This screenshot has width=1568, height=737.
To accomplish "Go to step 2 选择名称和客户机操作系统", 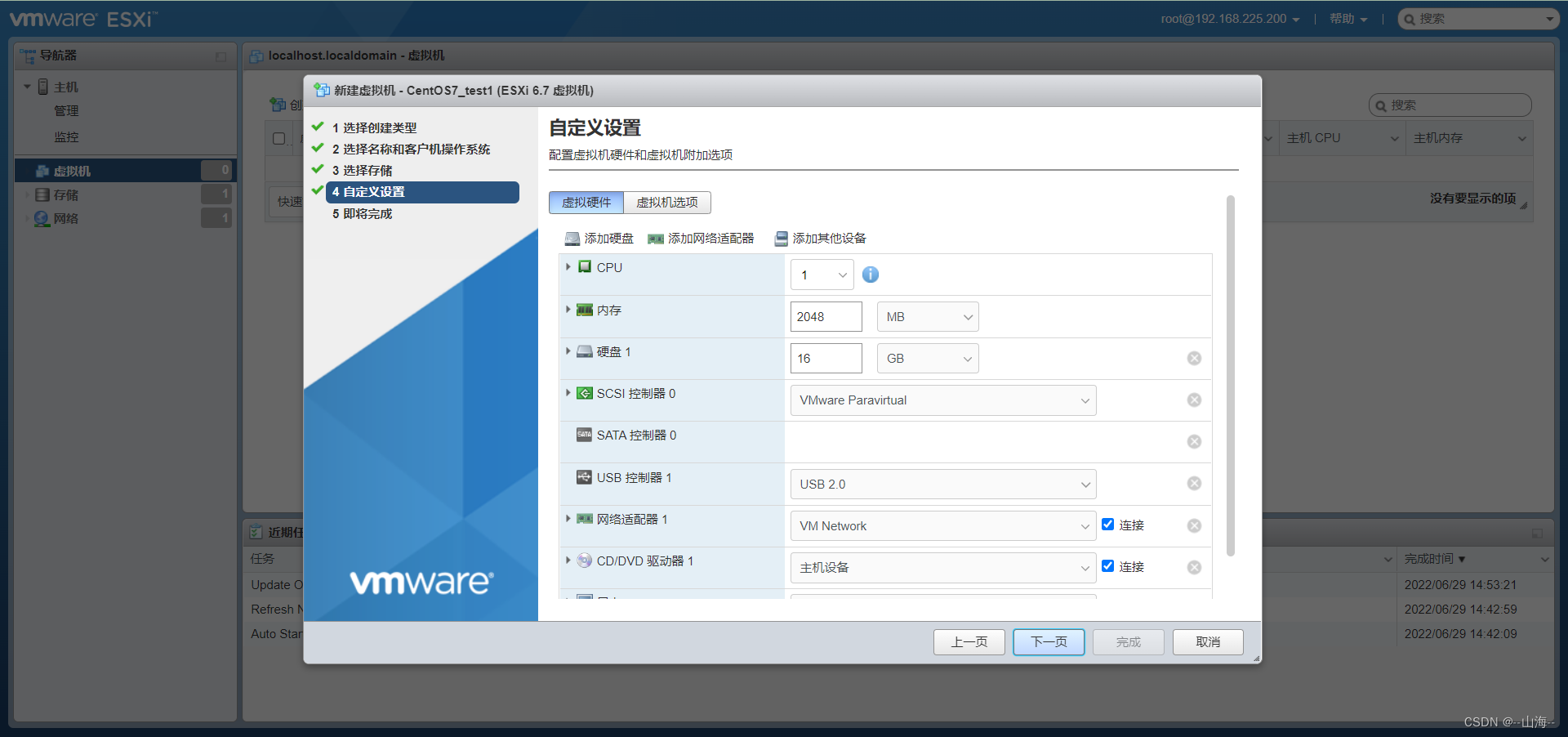I will [x=411, y=150].
